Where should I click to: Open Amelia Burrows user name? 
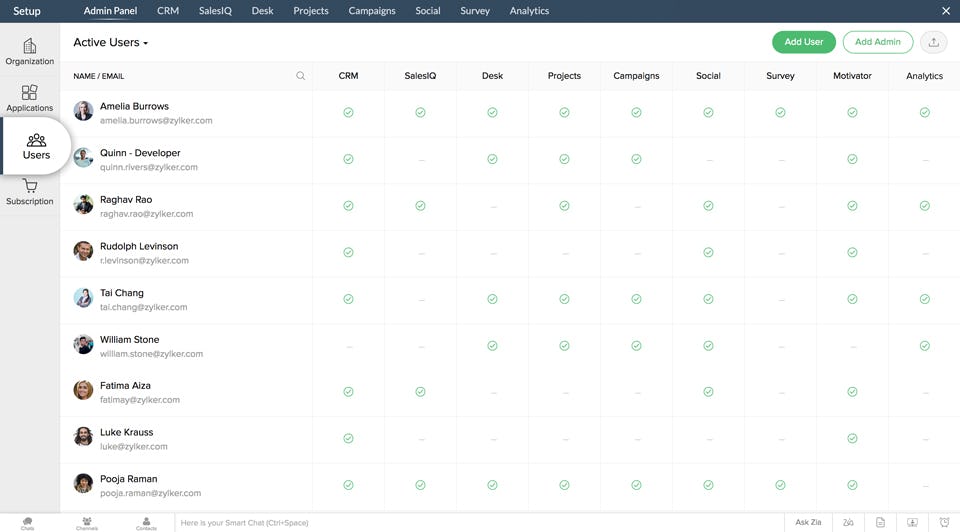(134, 107)
